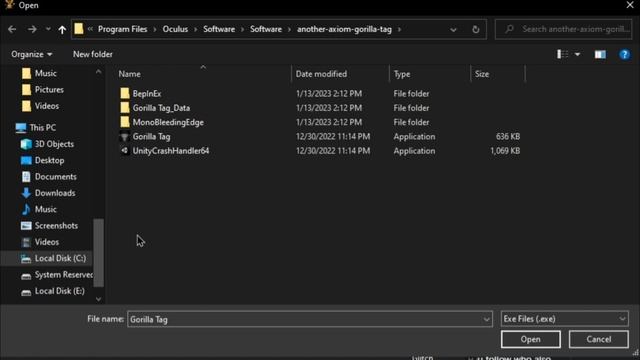
Task: Select System Reserved drive
Action: coord(64,275)
